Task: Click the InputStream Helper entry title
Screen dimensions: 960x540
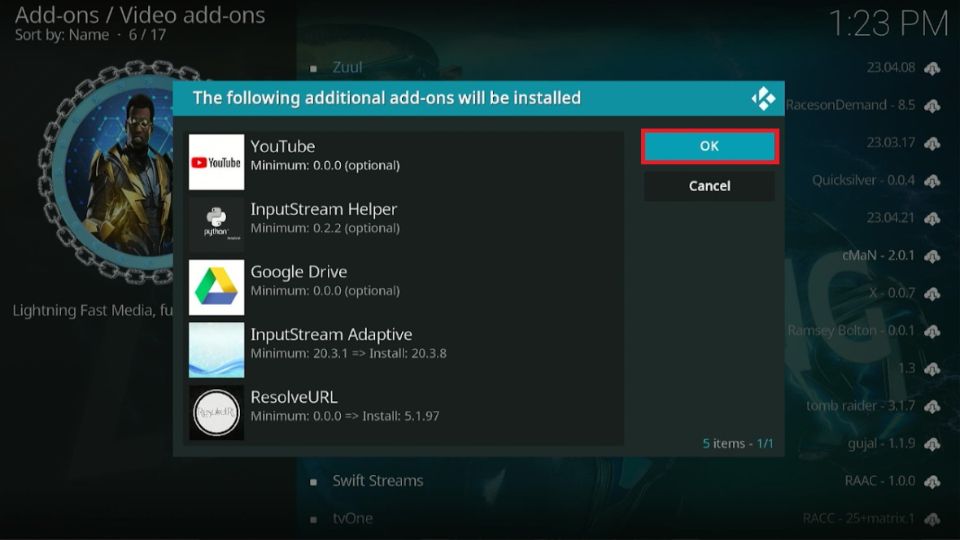Action: [x=324, y=209]
